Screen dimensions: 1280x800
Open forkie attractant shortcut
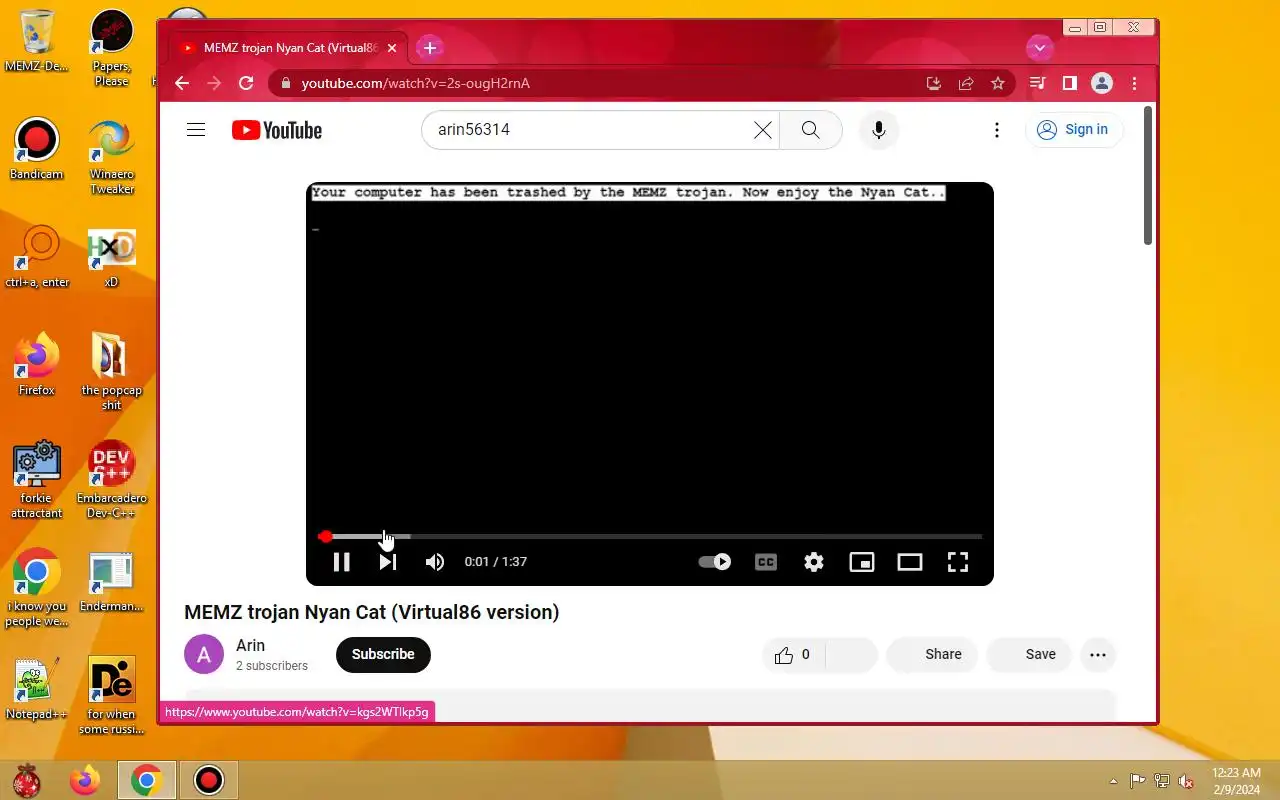(37, 480)
